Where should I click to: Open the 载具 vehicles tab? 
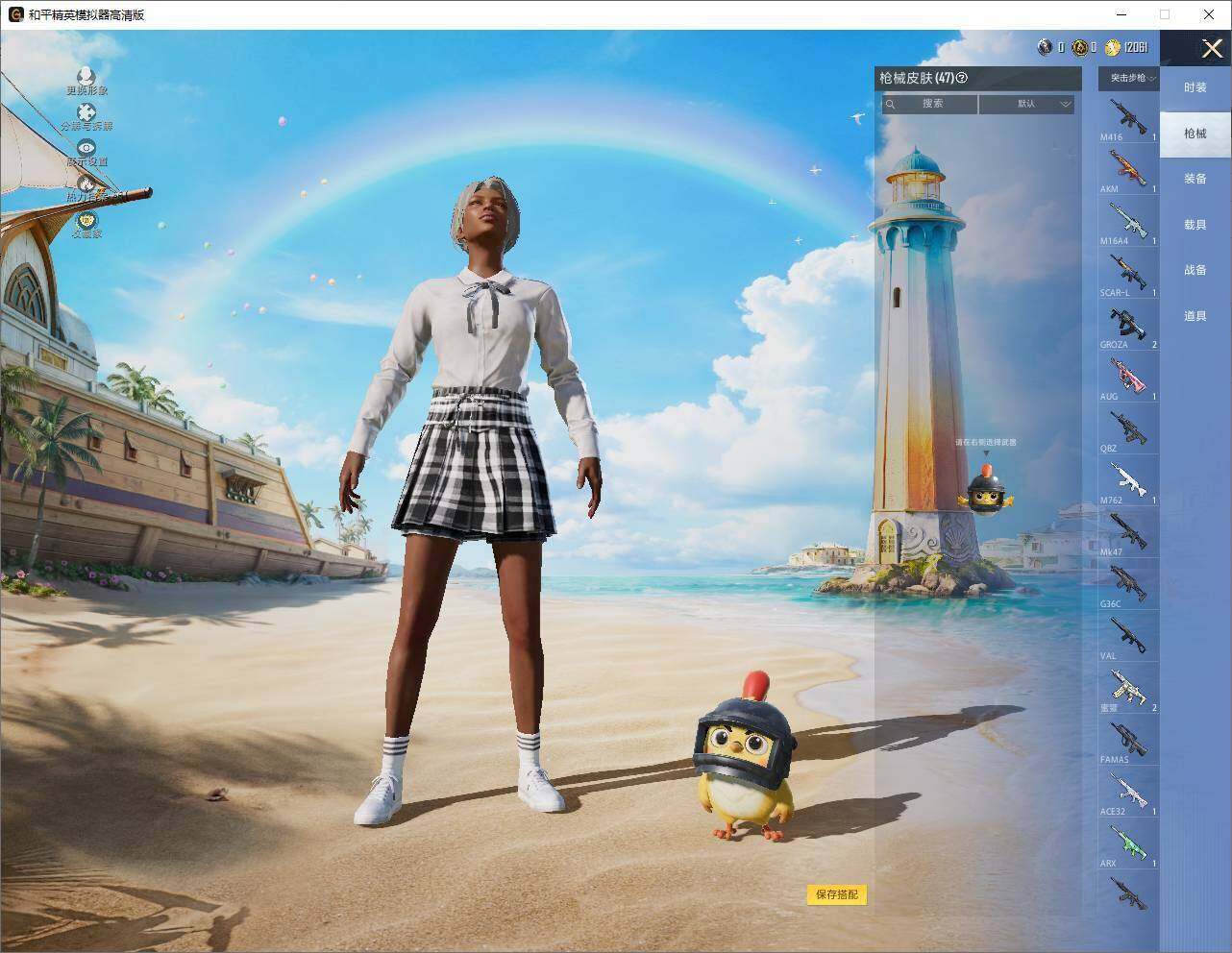1195,224
